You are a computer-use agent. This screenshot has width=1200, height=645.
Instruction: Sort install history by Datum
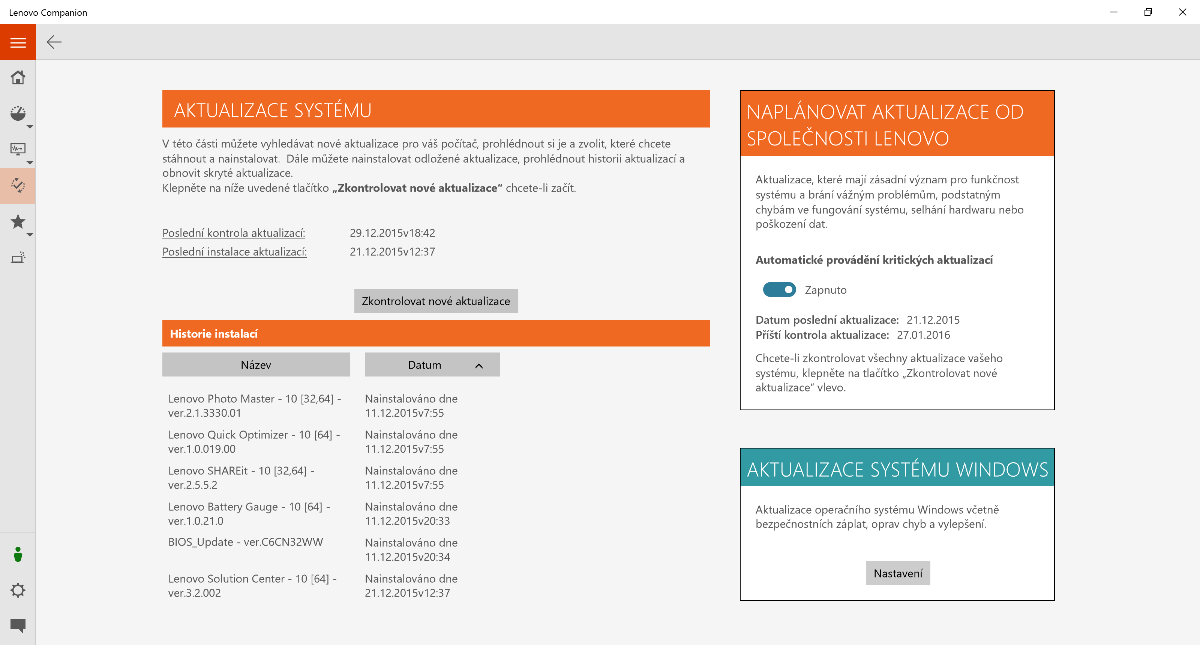coord(432,365)
